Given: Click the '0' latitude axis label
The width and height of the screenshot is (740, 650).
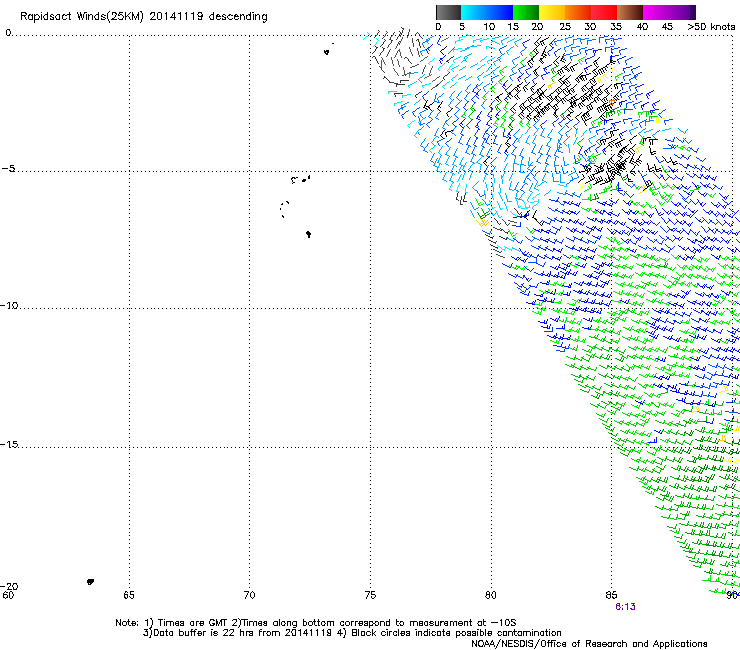Looking at the screenshot, I should tap(8, 33).
